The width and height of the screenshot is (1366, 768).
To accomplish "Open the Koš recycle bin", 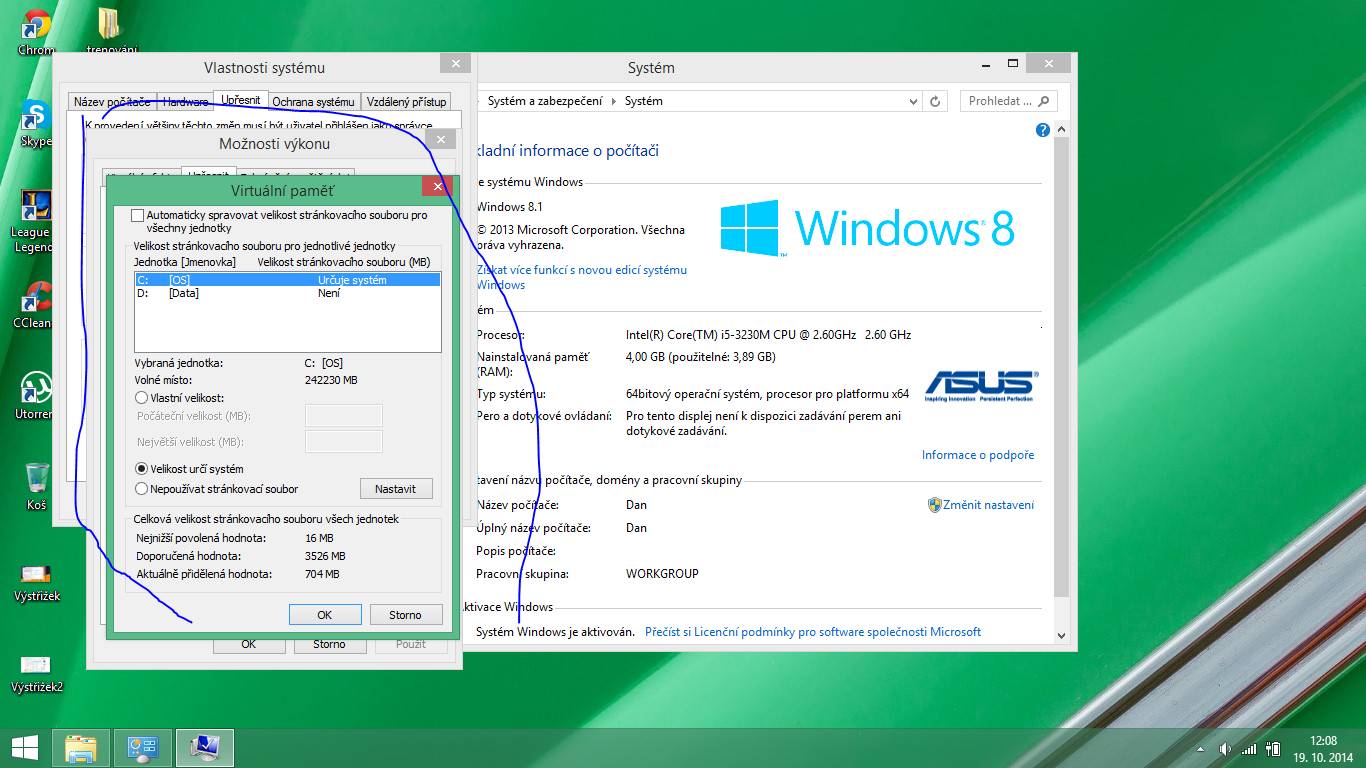I will pos(37,486).
